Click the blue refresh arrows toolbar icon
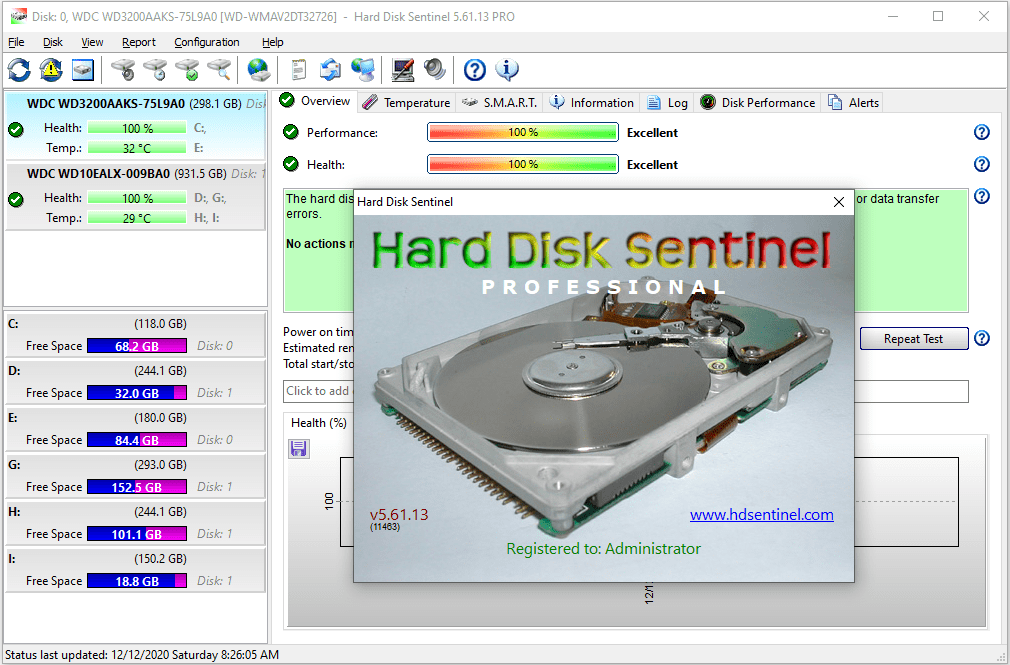This screenshot has width=1010, height=665. [x=19, y=70]
